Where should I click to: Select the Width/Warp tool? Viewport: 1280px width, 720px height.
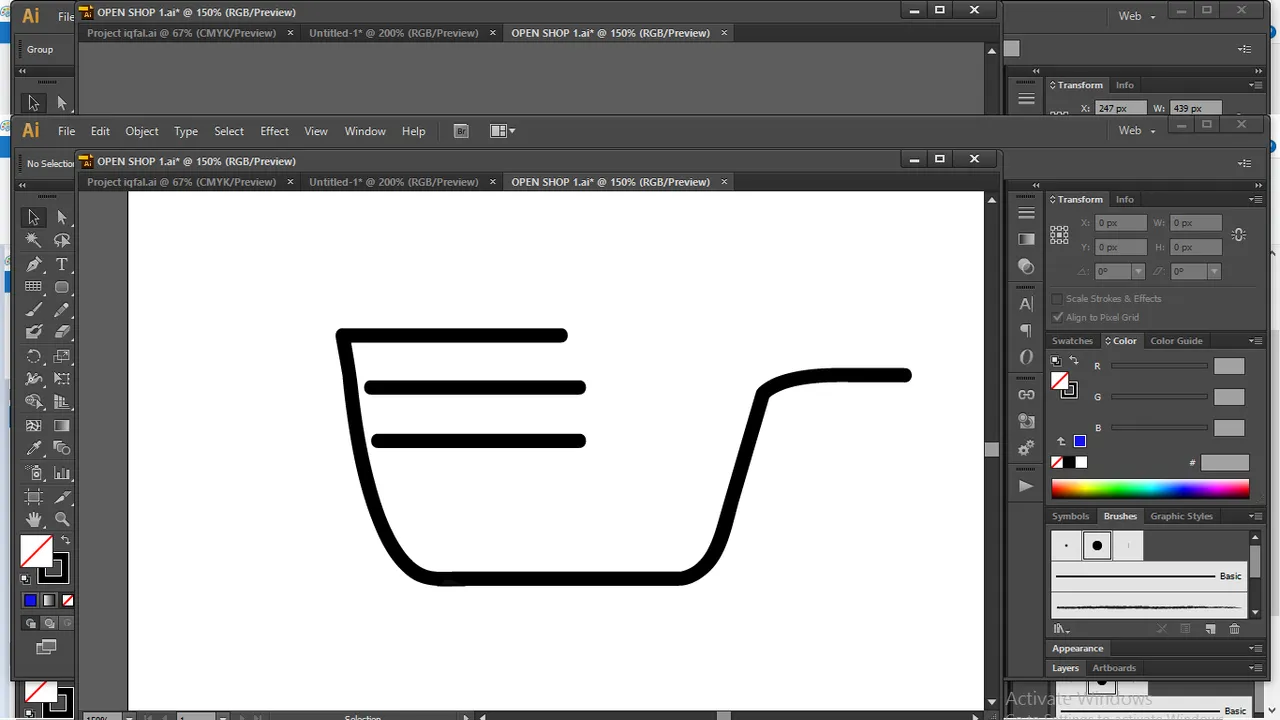click(33, 379)
